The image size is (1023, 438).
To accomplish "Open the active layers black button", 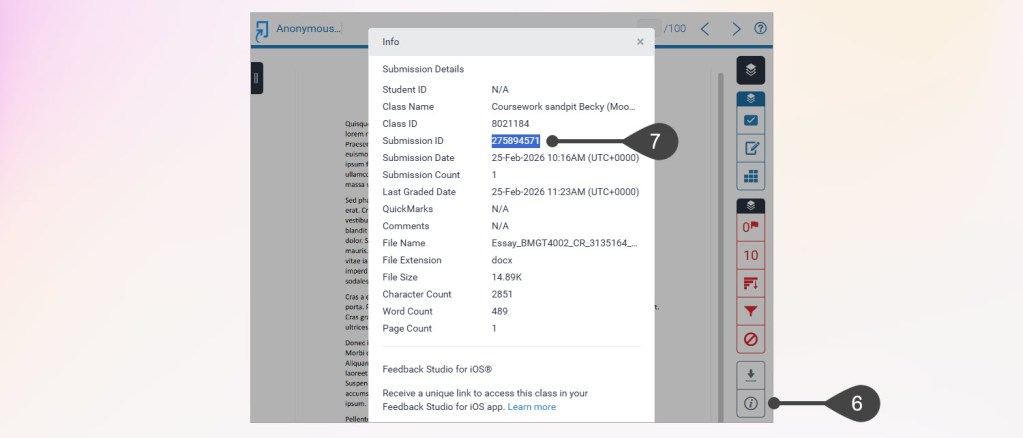I will [x=750, y=70].
